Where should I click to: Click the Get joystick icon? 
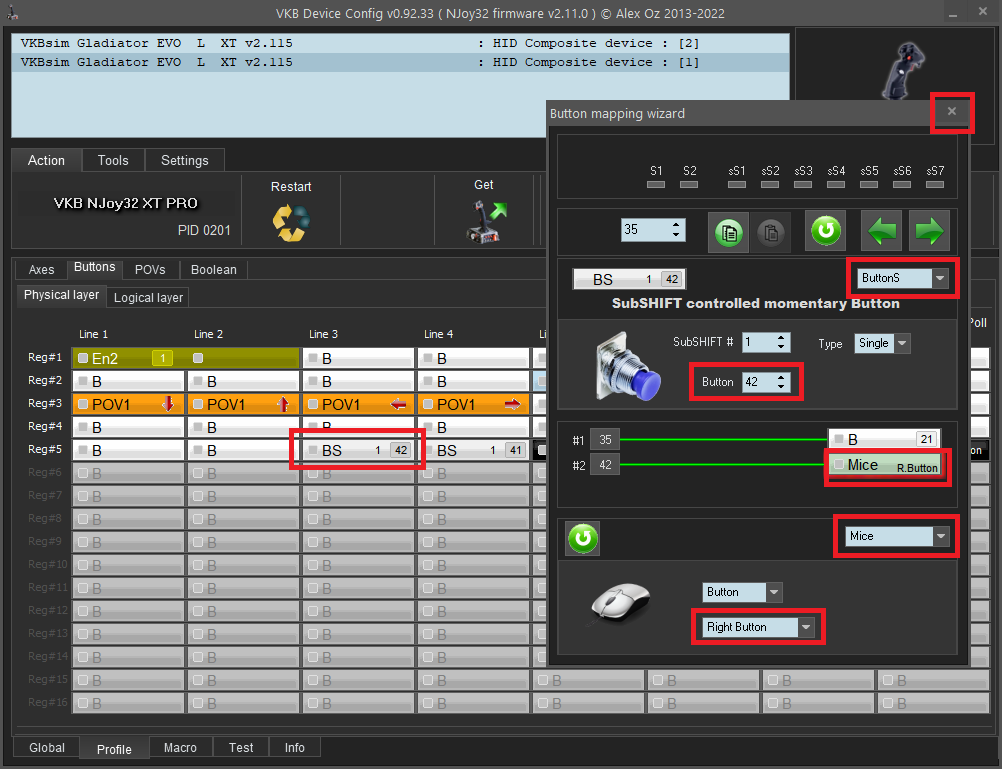point(486,221)
